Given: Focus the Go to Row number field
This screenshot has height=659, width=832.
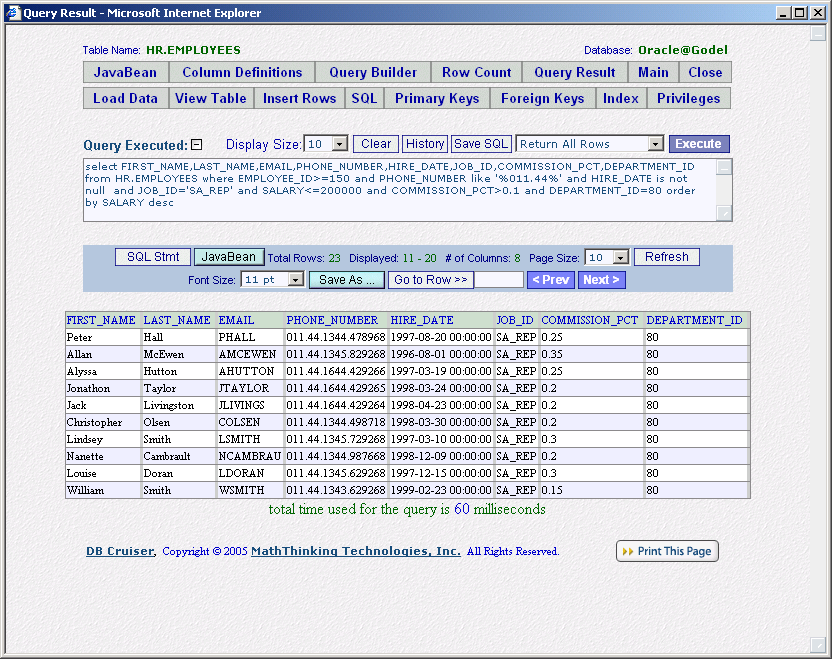Looking at the screenshot, I should click(x=499, y=280).
